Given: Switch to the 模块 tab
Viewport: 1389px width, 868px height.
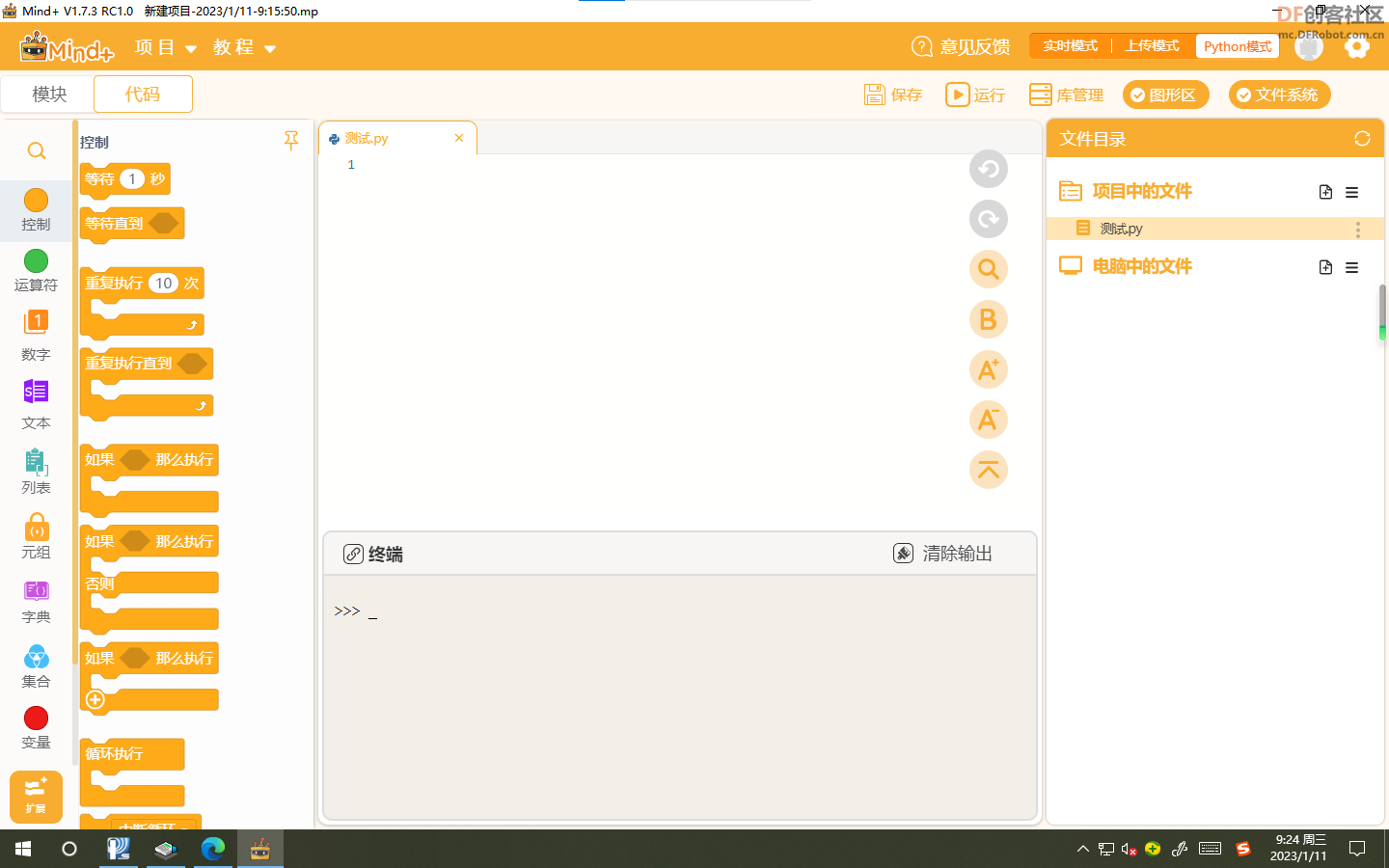Looking at the screenshot, I should pyautogui.click(x=49, y=95).
